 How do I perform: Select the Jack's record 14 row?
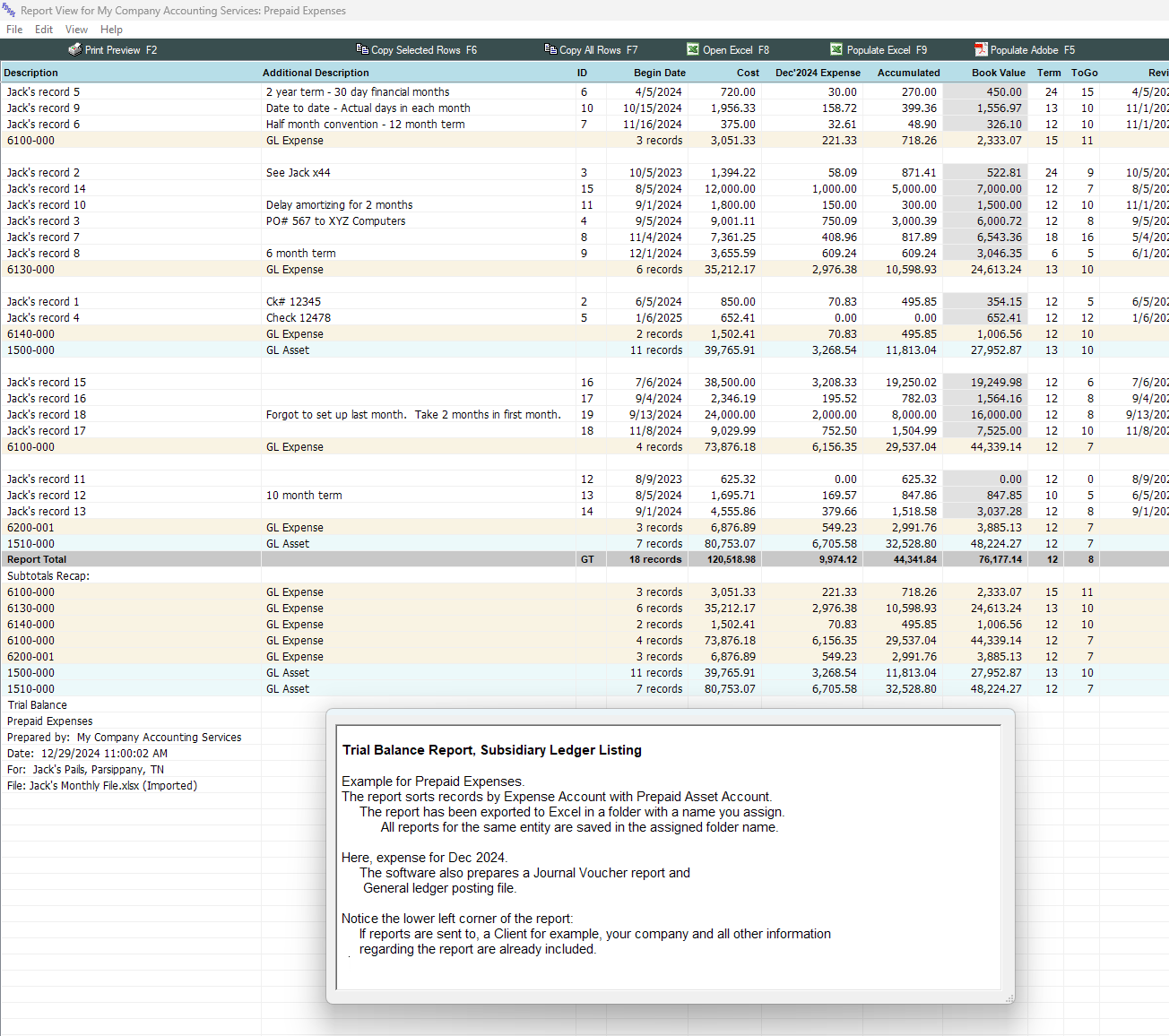[584, 188]
